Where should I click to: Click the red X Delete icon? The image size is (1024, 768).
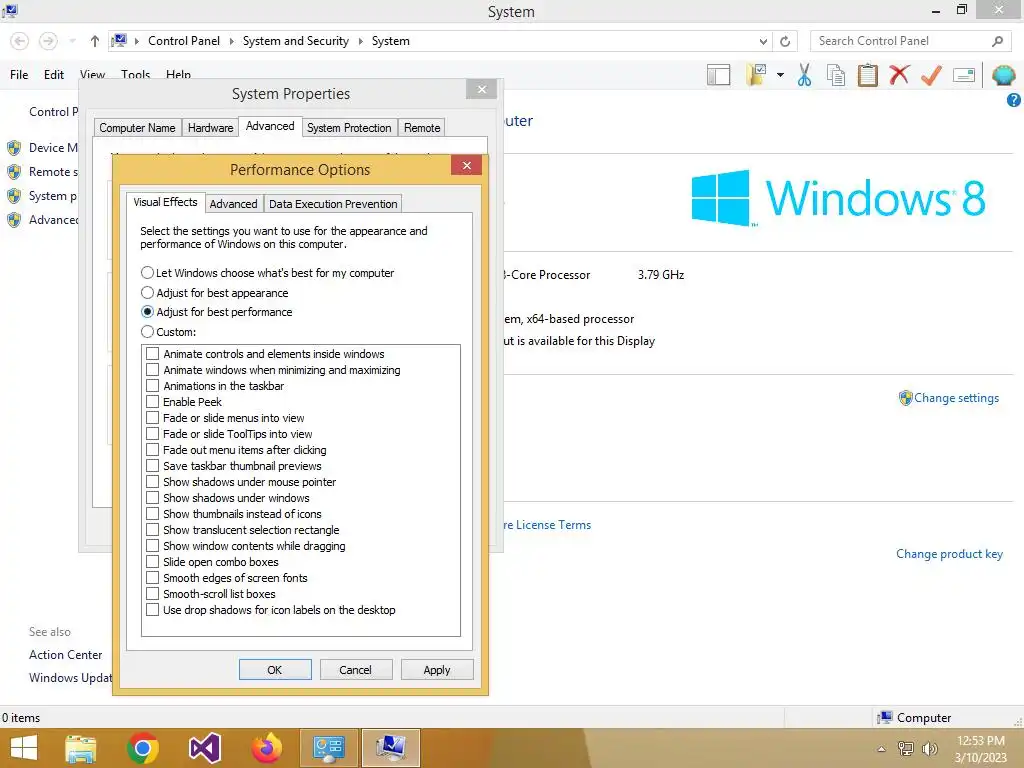pyautogui.click(x=899, y=74)
